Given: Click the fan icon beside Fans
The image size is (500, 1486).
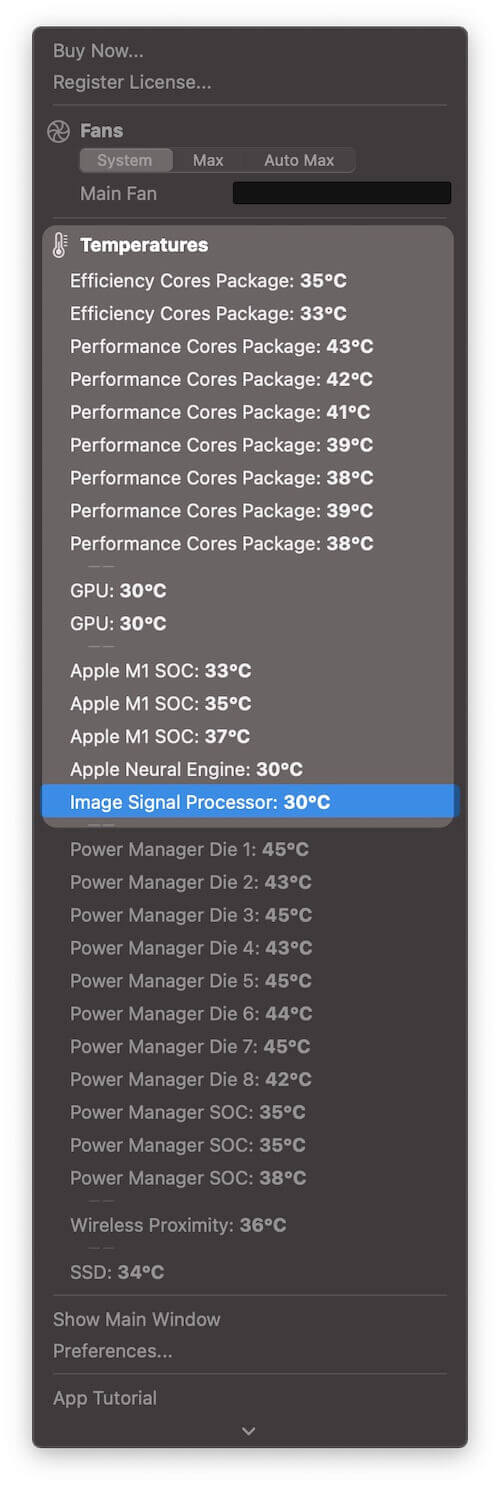Looking at the screenshot, I should 58,131.
